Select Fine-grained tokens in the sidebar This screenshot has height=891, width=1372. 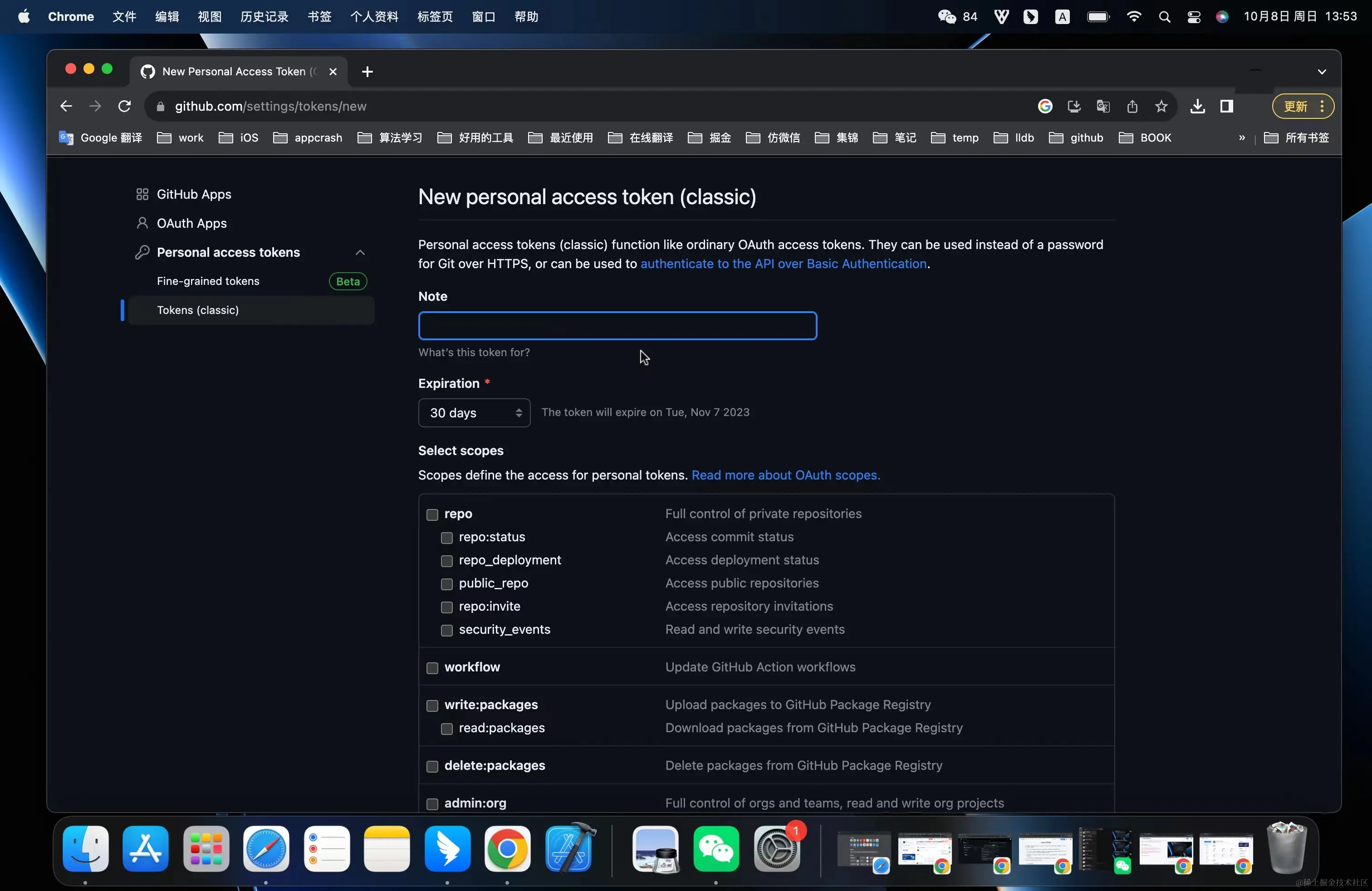click(x=208, y=281)
